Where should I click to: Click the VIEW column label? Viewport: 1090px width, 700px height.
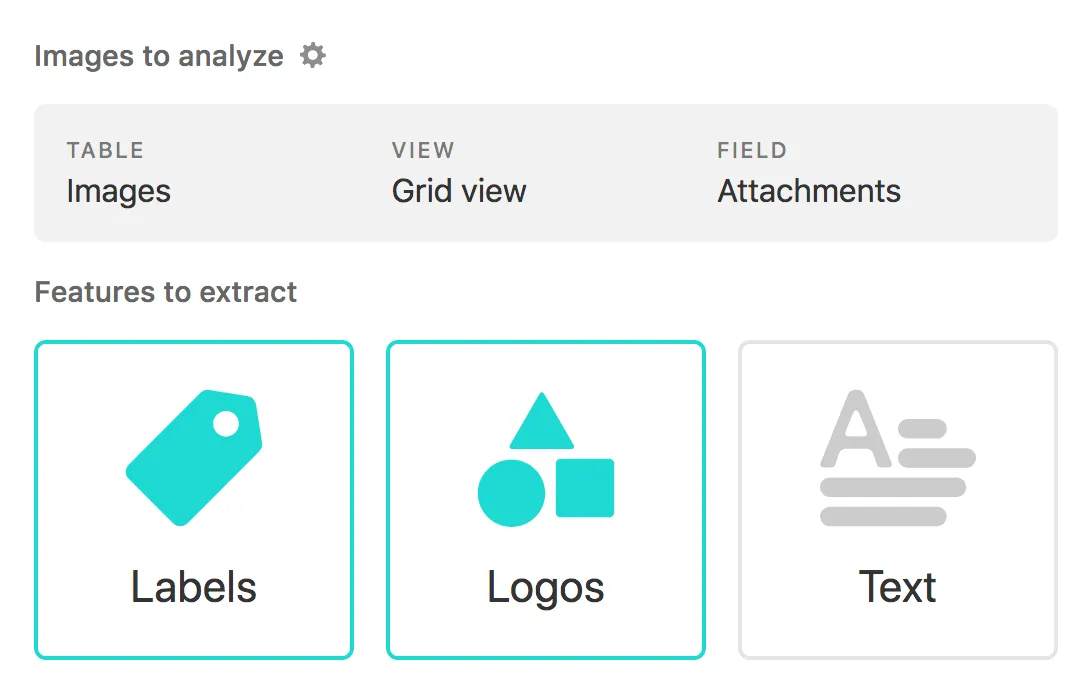423,151
